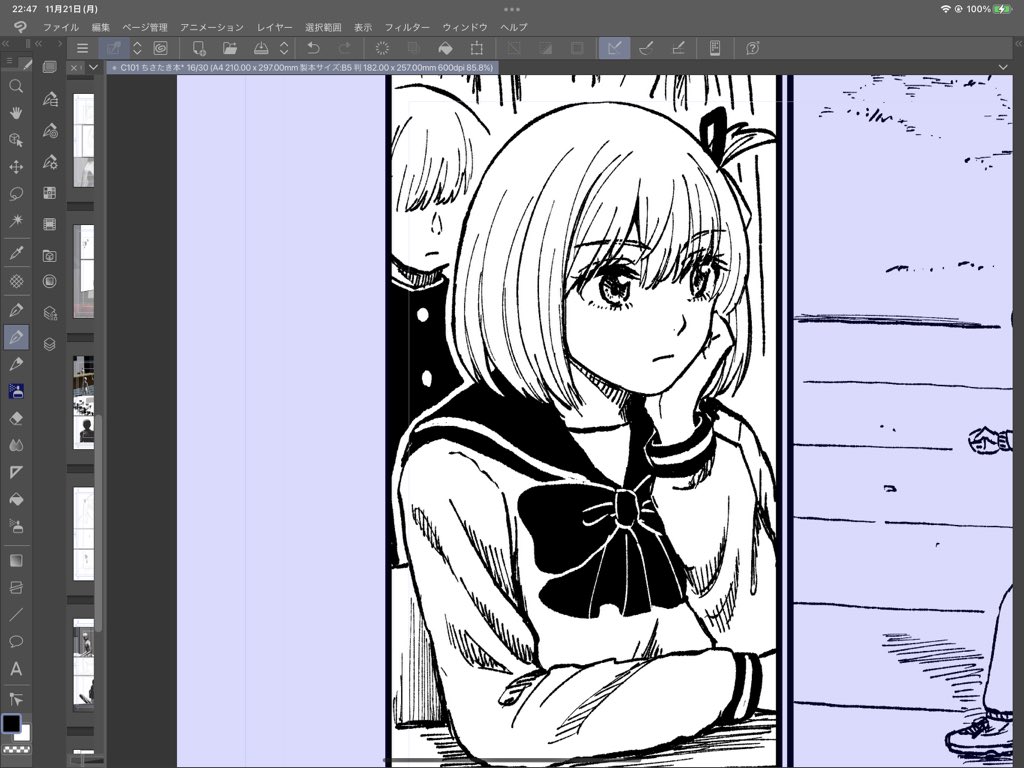Select the Lasso selection tool
This screenshot has height=768, width=1024.
pos(16,193)
